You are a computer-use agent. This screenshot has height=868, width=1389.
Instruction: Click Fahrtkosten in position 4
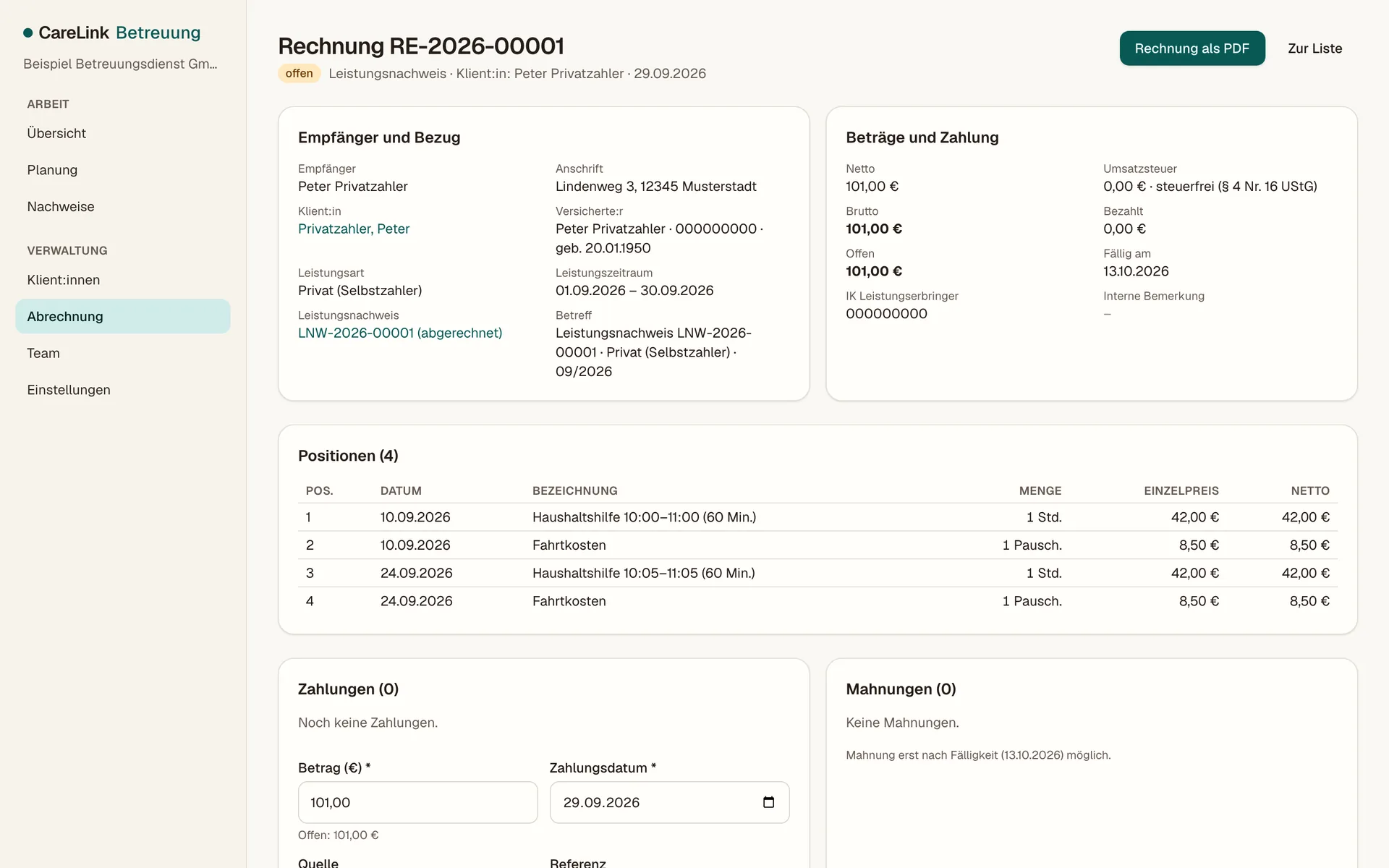click(x=569, y=601)
